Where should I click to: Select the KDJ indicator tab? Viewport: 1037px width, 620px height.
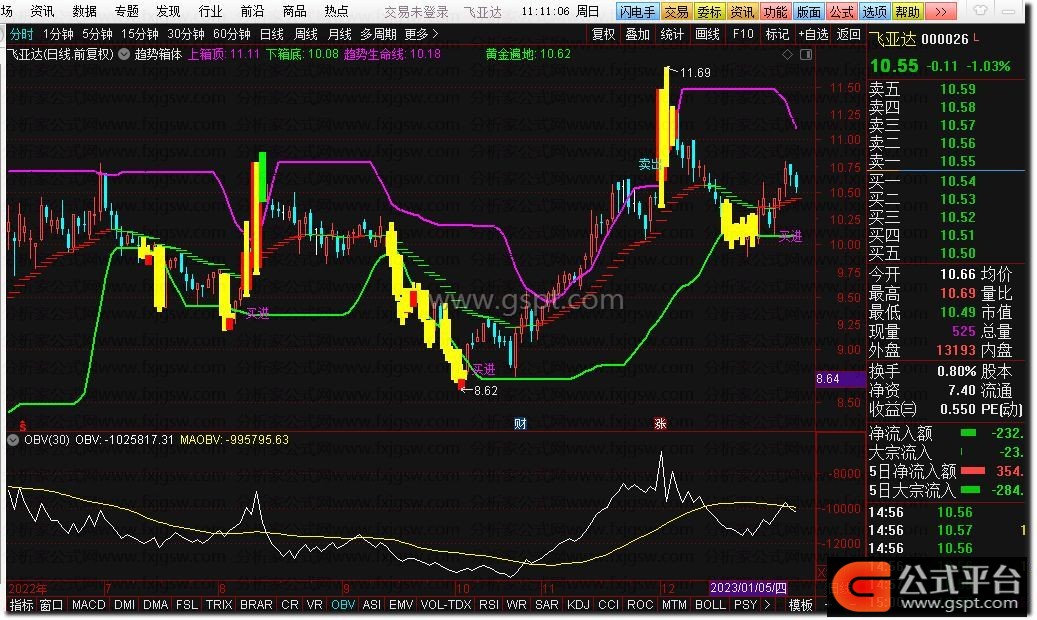pyautogui.click(x=578, y=604)
